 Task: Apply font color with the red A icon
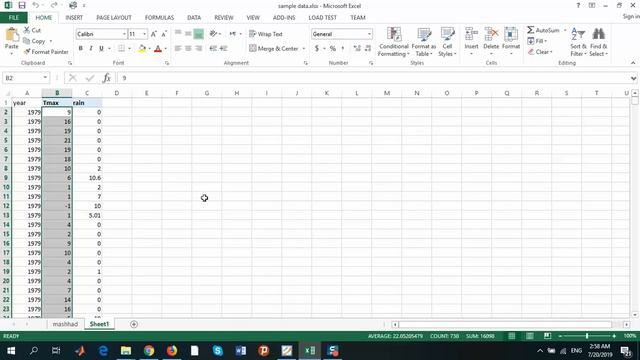coord(158,49)
